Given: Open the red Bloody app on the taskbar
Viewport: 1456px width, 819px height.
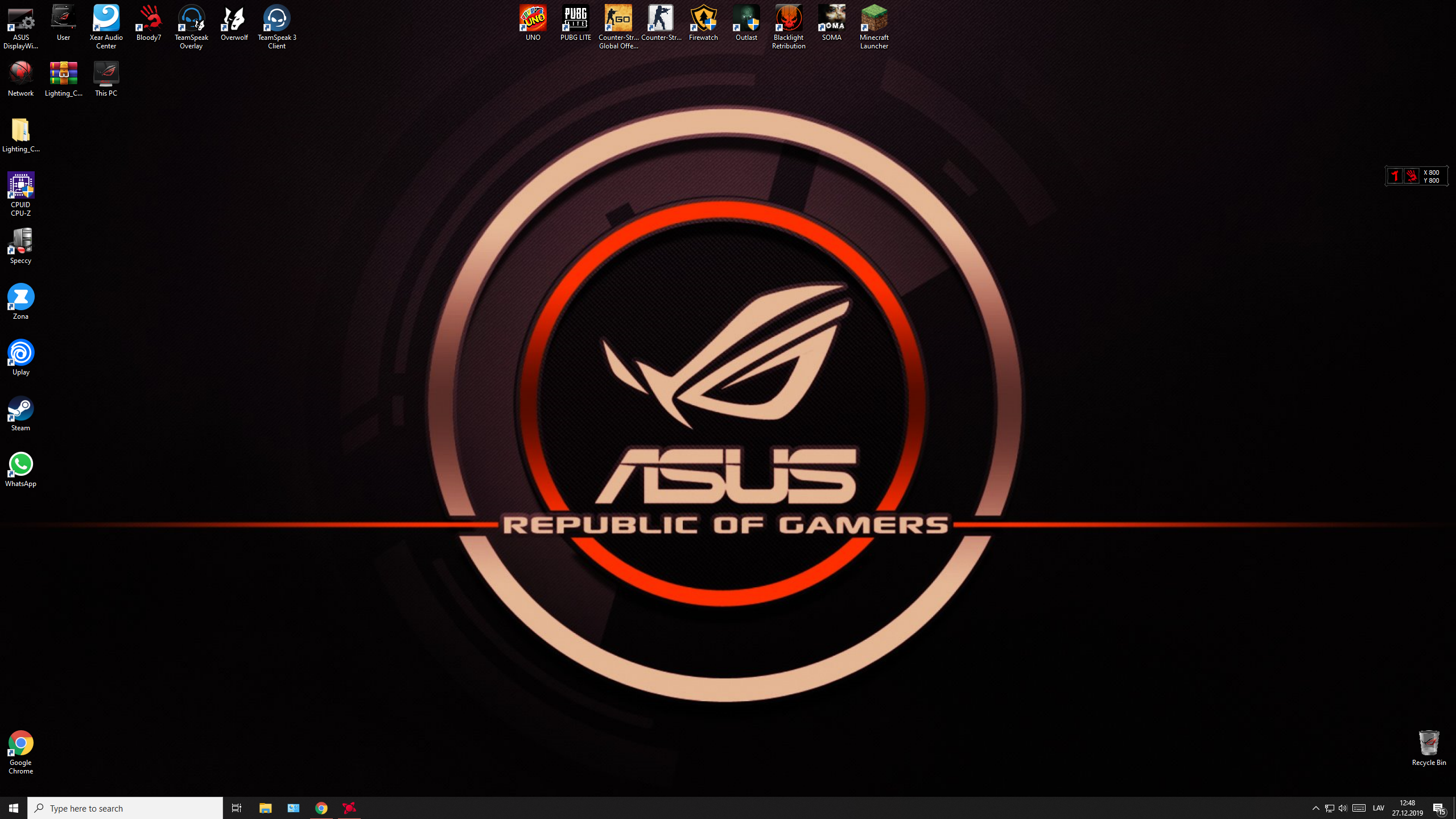Looking at the screenshot, I should 349,808.
